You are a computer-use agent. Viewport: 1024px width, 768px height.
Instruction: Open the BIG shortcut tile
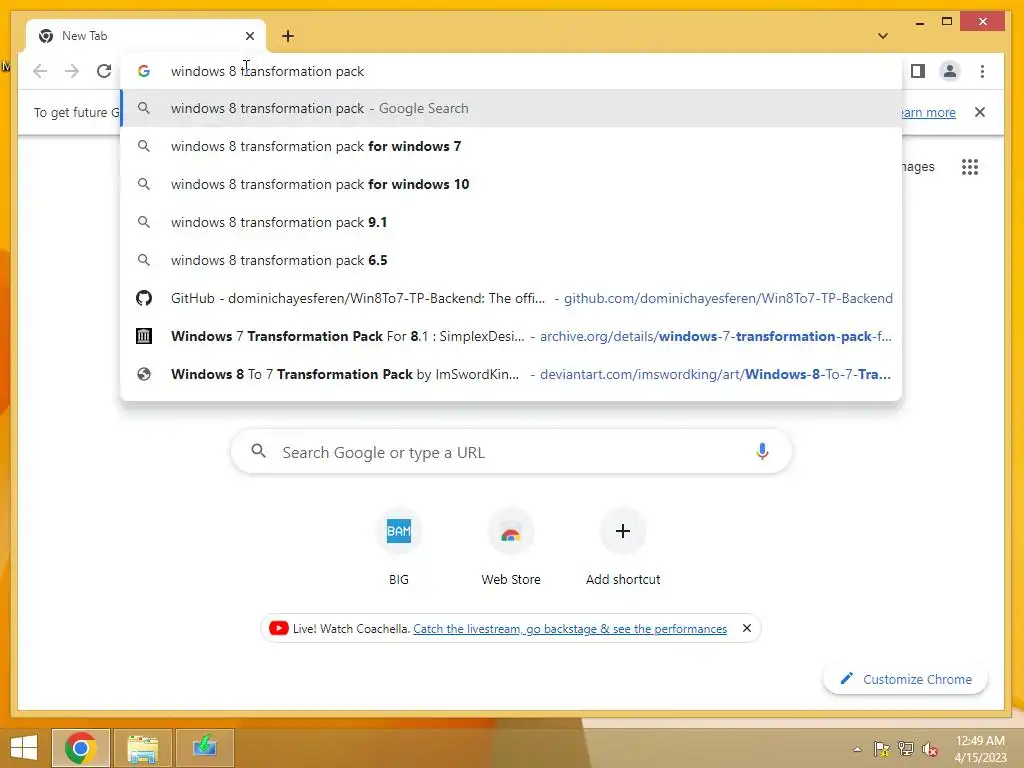tap(398, 547)
